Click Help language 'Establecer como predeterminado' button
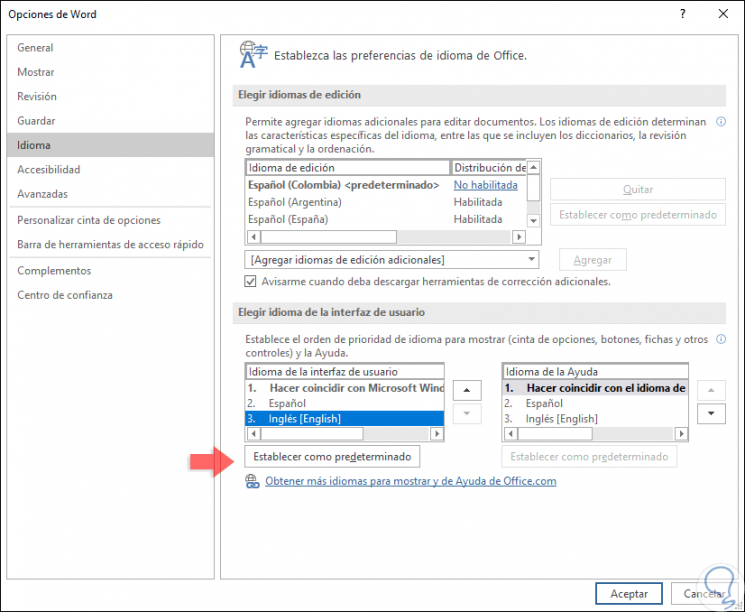 [589, 457]
